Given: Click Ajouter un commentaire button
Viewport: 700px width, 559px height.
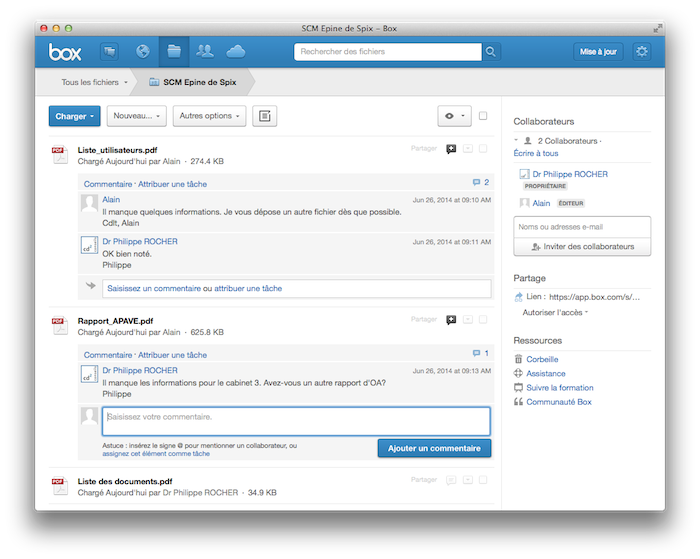Looking at the screenshot, I should coord(434,449).
